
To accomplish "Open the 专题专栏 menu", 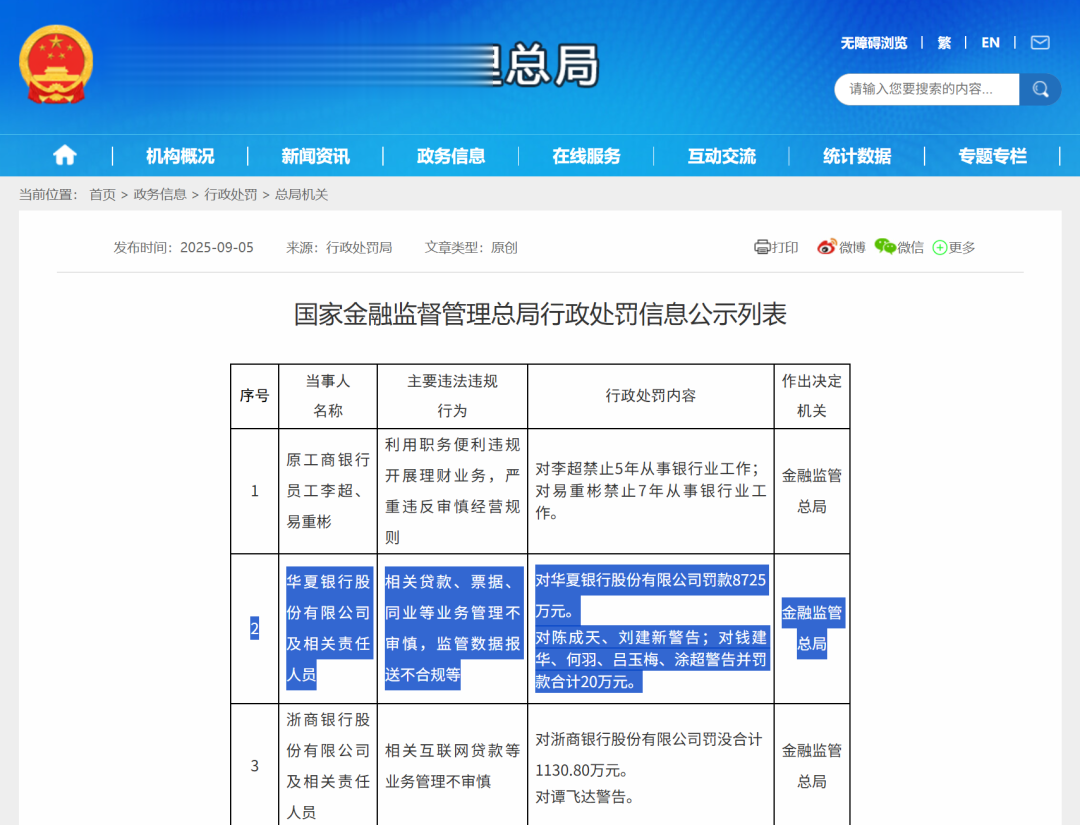I will click(993, 156).
